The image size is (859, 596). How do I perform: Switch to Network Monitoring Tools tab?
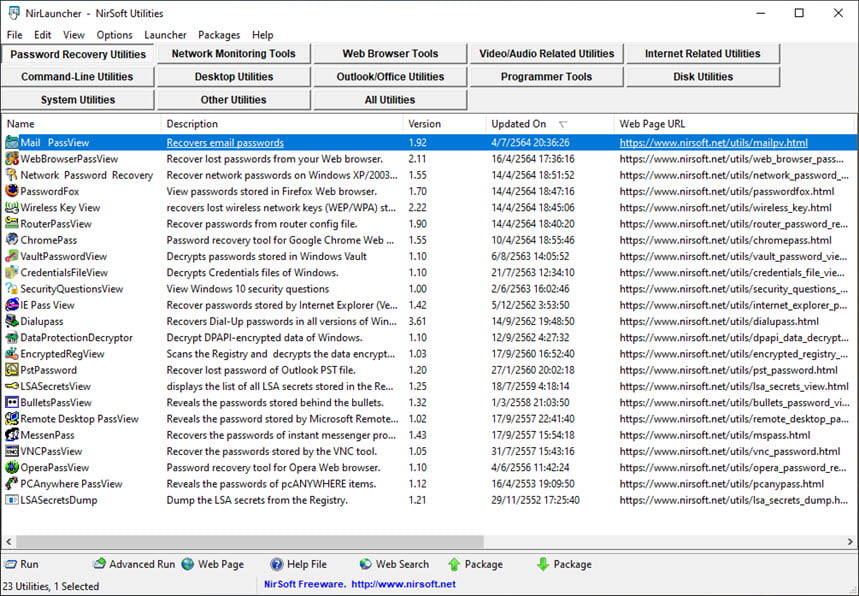233,54
